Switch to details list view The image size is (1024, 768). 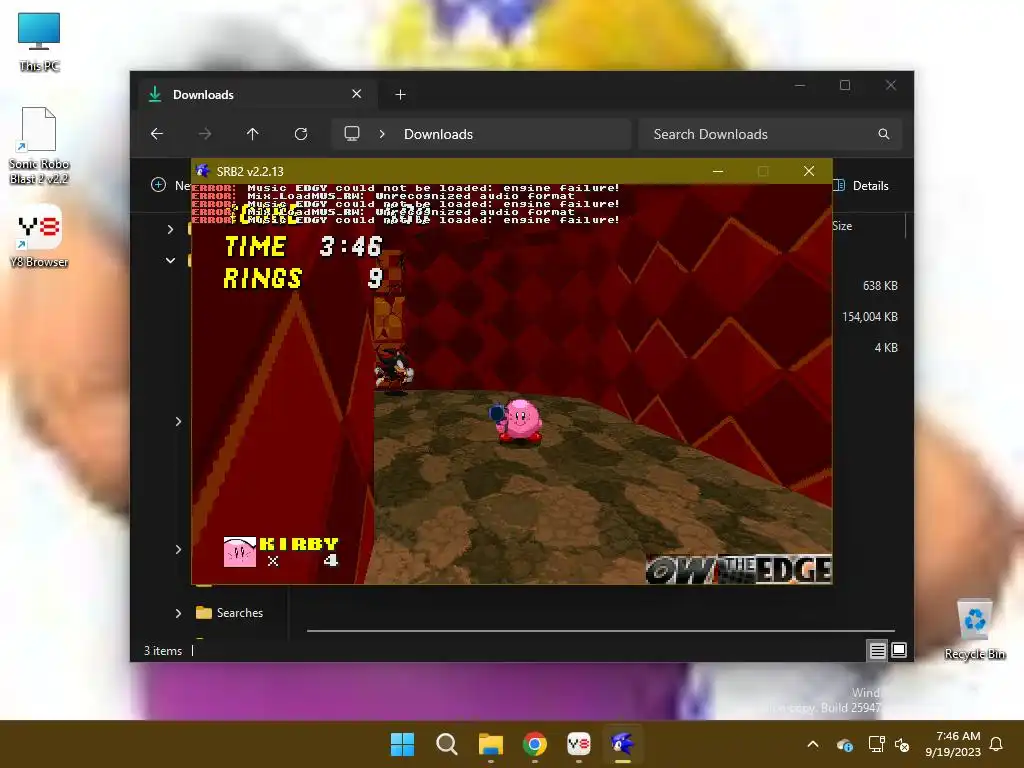tap(877, 650)
